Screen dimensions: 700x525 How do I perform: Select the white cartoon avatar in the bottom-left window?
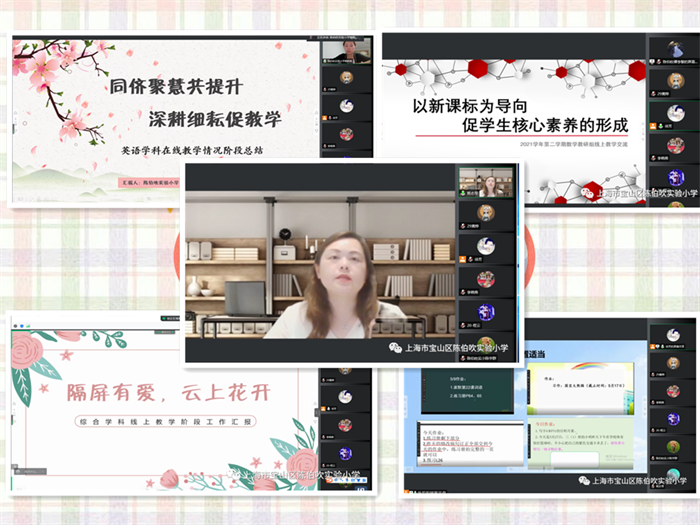coord(345,396)
